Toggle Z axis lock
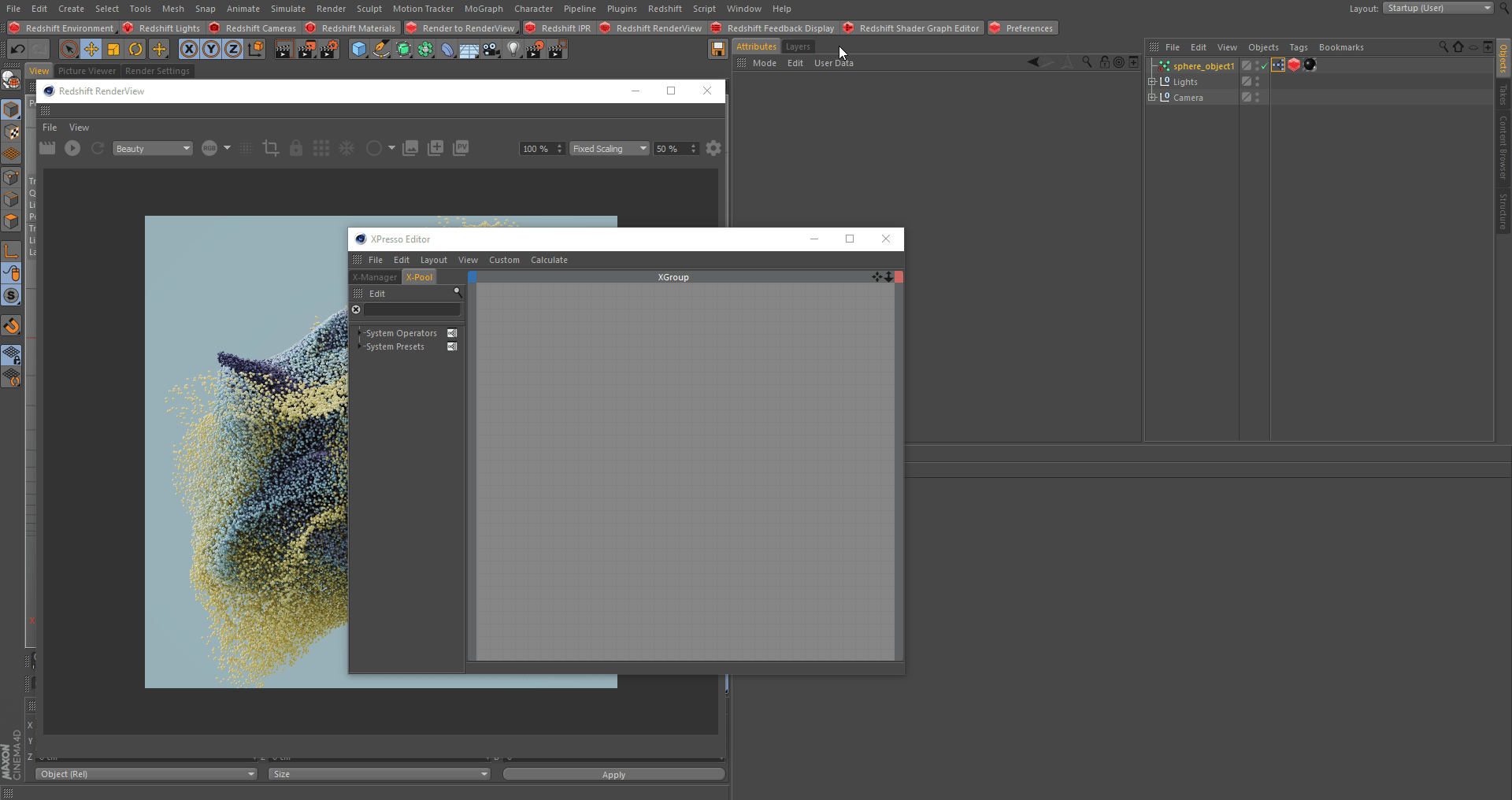Image resolution: width=1512 pixels, height=800 pixels. click(233, 50)
